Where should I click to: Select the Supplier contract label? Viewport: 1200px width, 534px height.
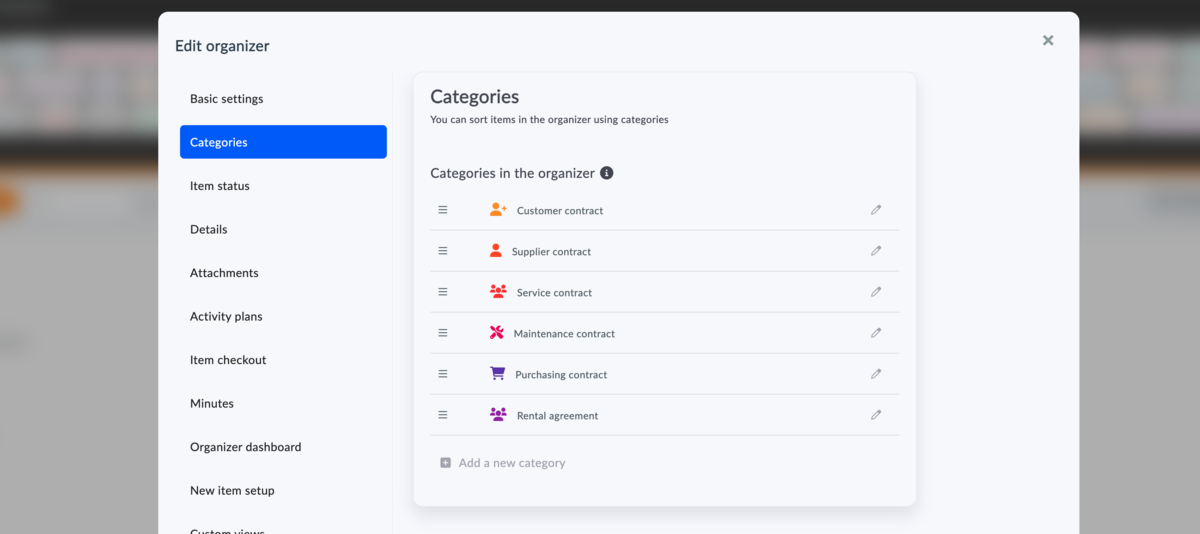(x=551, y=252)
